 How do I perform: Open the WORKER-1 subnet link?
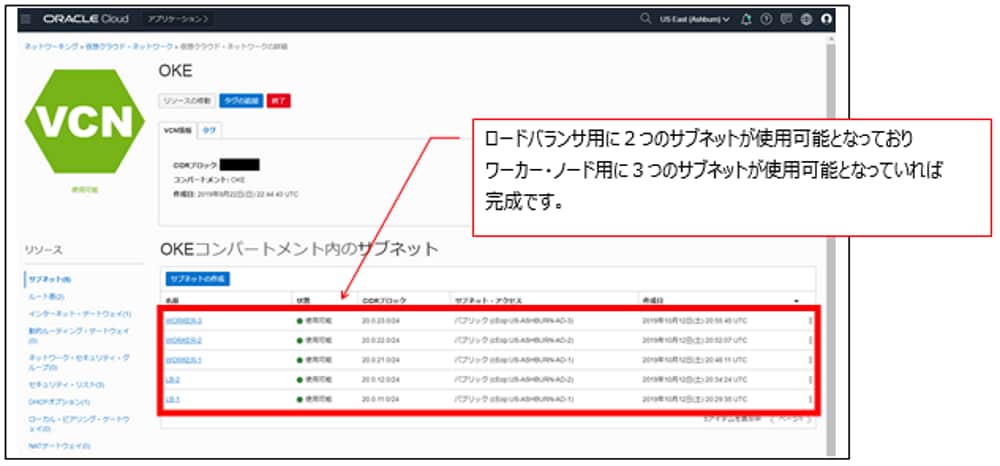tap(184, 360)
